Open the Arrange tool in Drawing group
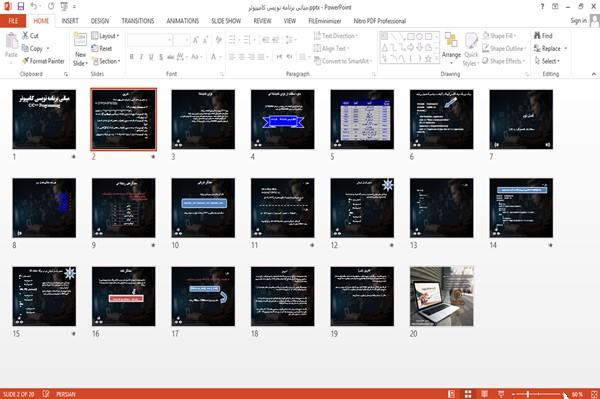 [x=451, y=49]
